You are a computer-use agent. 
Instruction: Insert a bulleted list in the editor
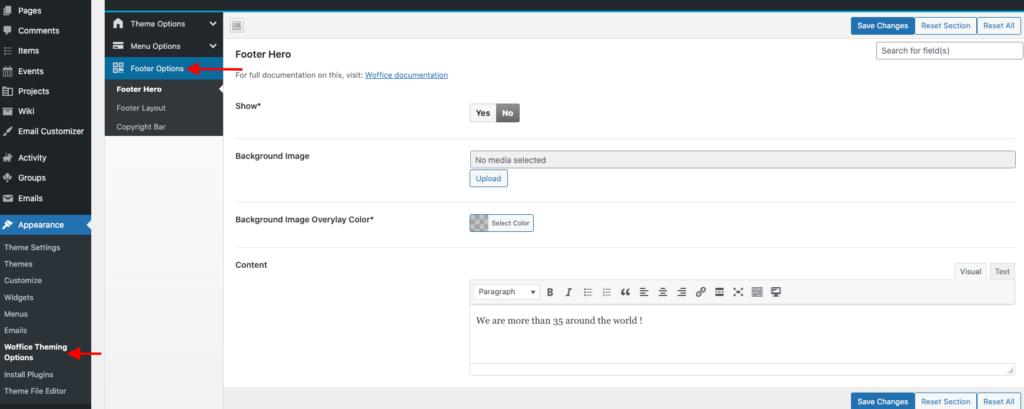[x=588, y=292]
